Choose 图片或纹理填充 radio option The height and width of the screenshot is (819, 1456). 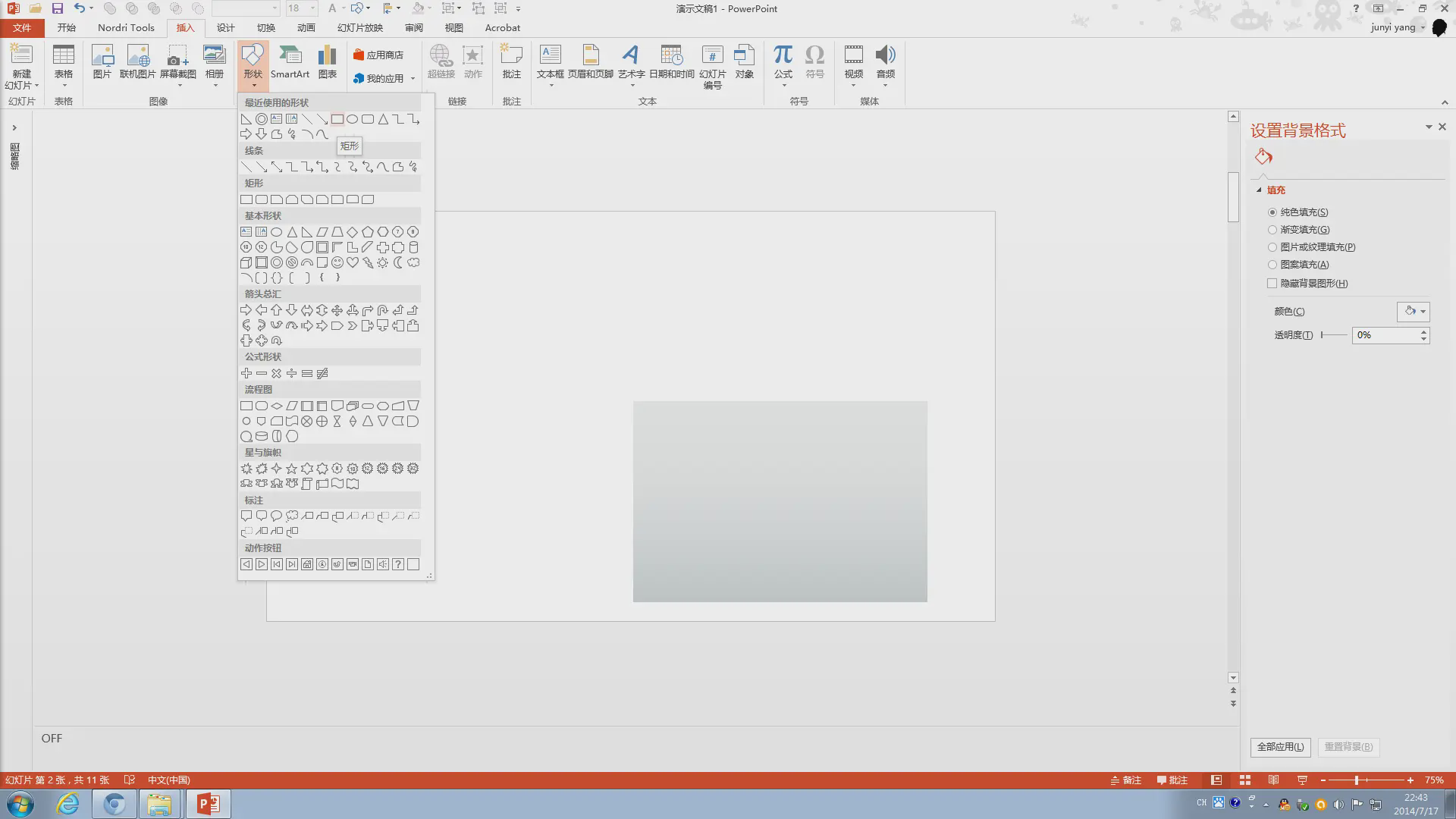pos(1272,247)
